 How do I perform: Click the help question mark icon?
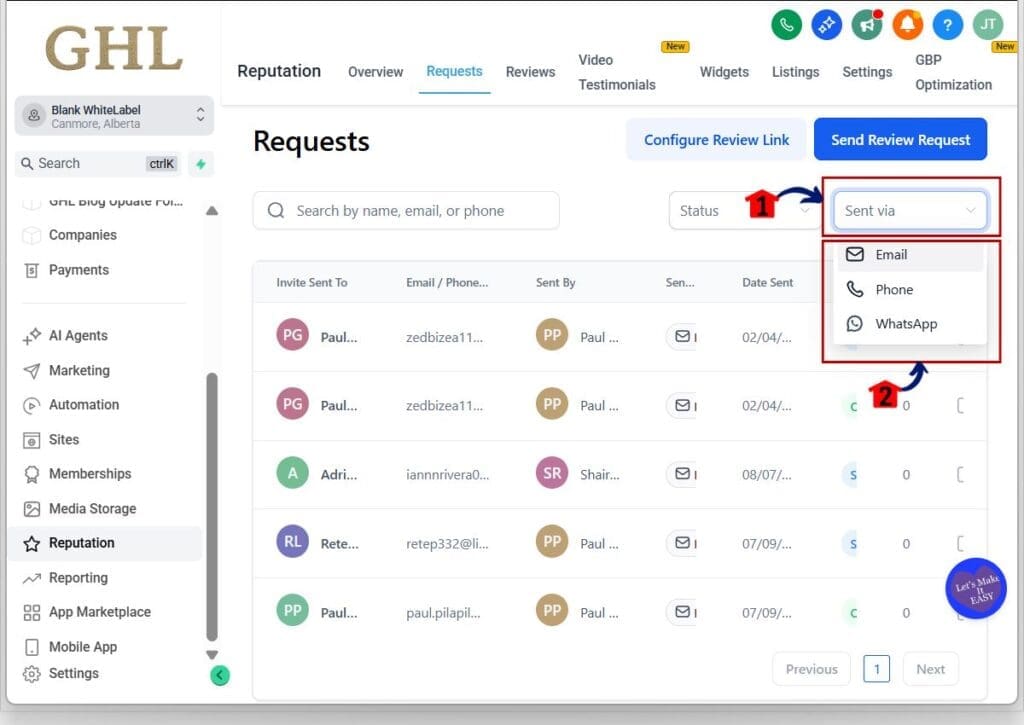947,24
